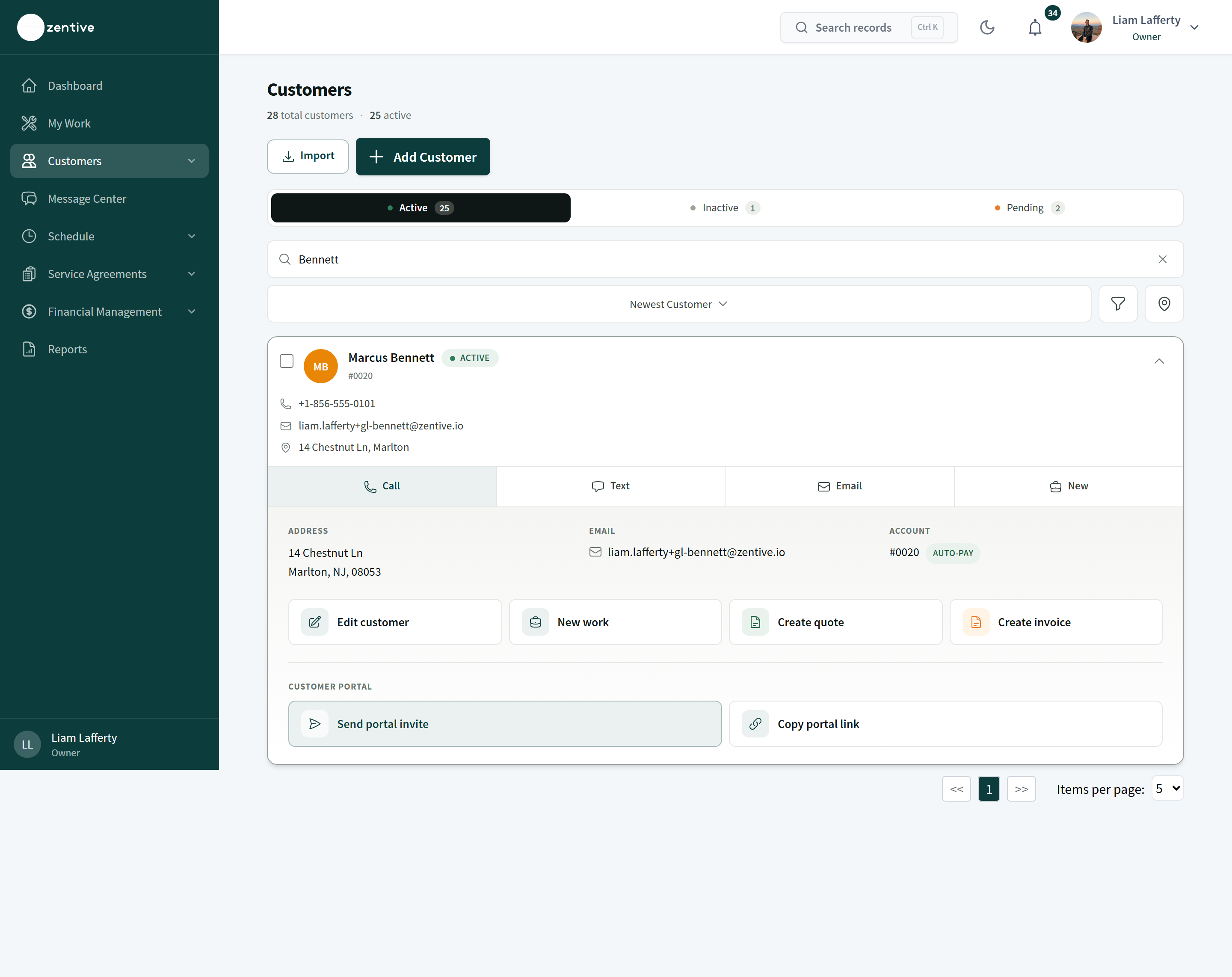The image size is (1232, 977).
Task: Select page 1 in pagination
Action: (x=989, y=789)
